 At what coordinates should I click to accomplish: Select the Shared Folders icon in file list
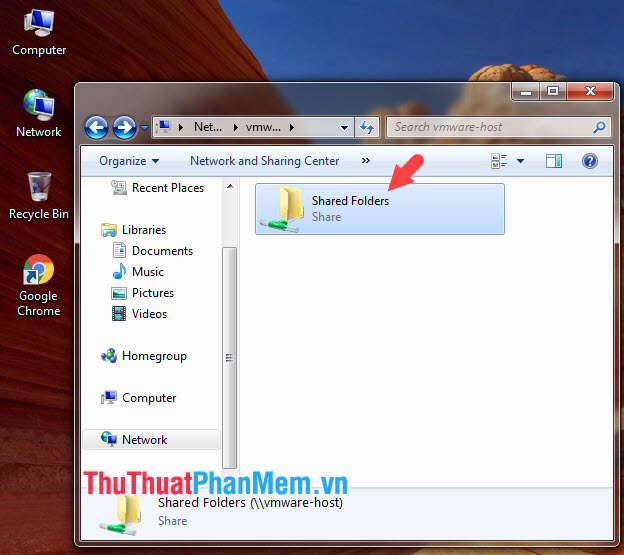tap(282, 208)
